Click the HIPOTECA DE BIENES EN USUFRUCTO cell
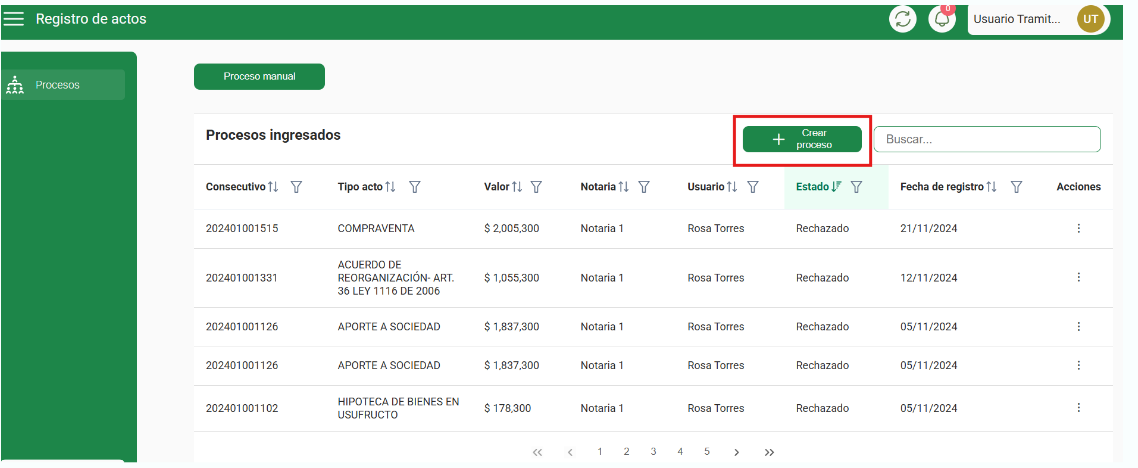This screenshot has height=468, width=1138. click(x=398, y=409)
